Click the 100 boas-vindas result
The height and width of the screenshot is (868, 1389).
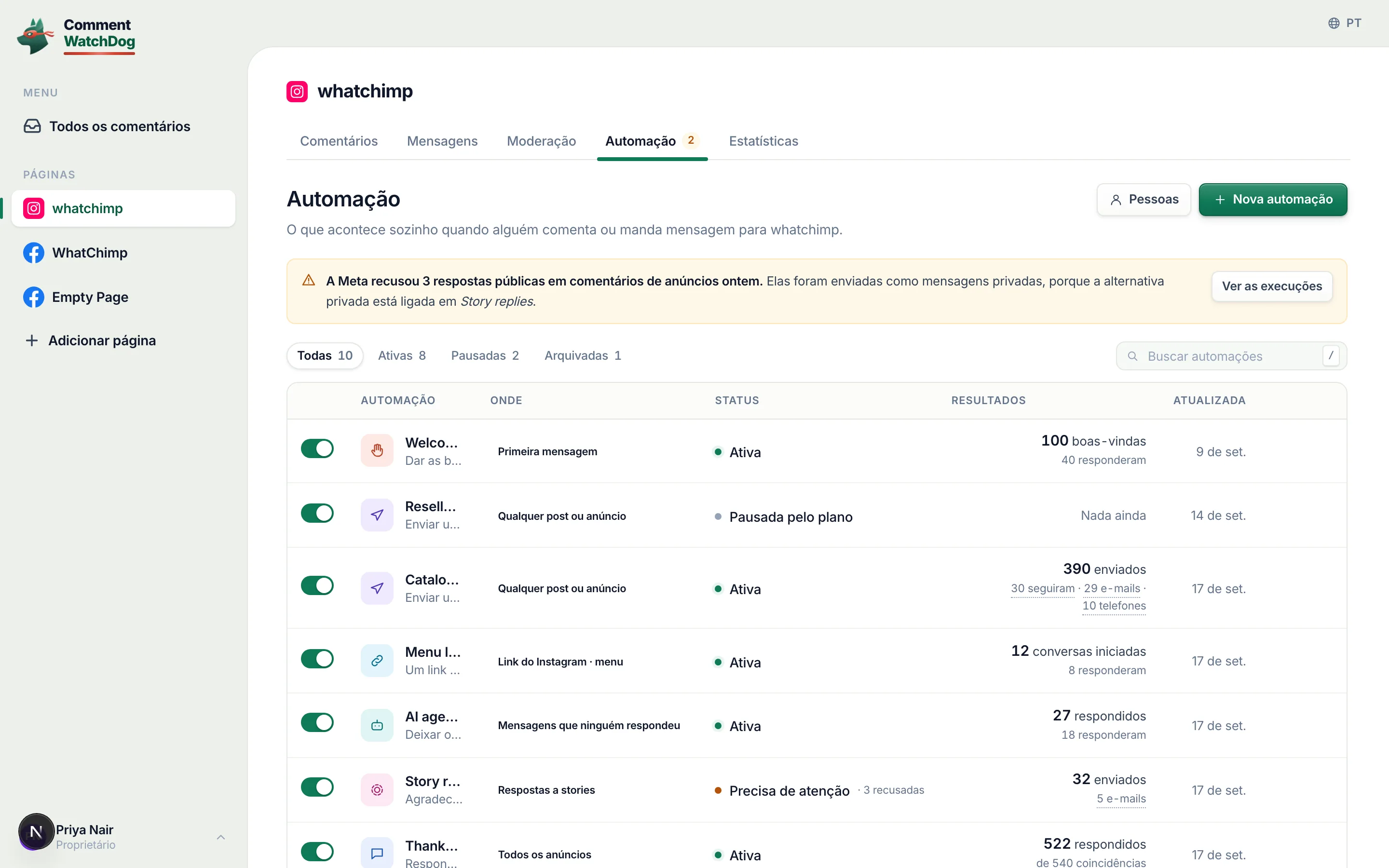click(x=1093, y=441)
